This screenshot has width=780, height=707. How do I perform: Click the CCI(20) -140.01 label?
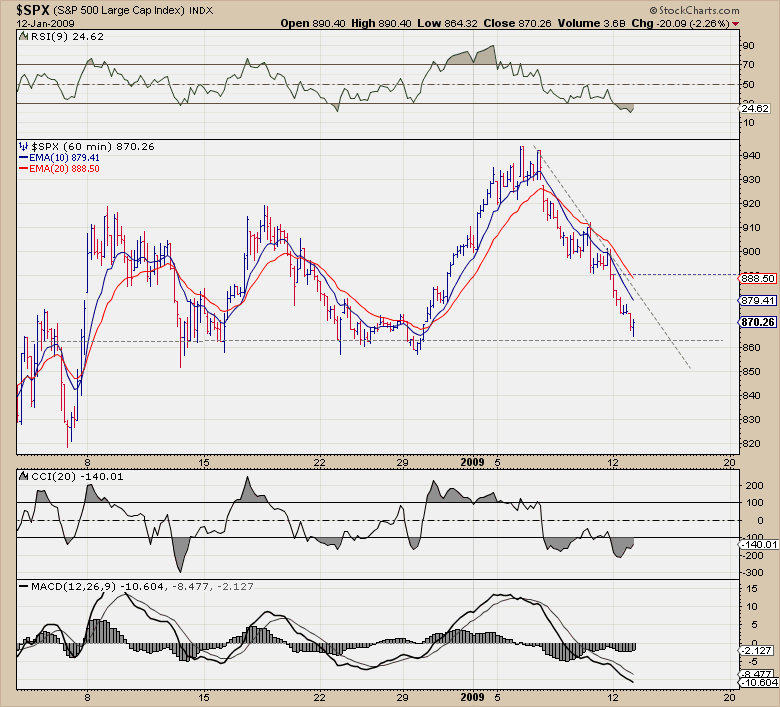[77, 476]
